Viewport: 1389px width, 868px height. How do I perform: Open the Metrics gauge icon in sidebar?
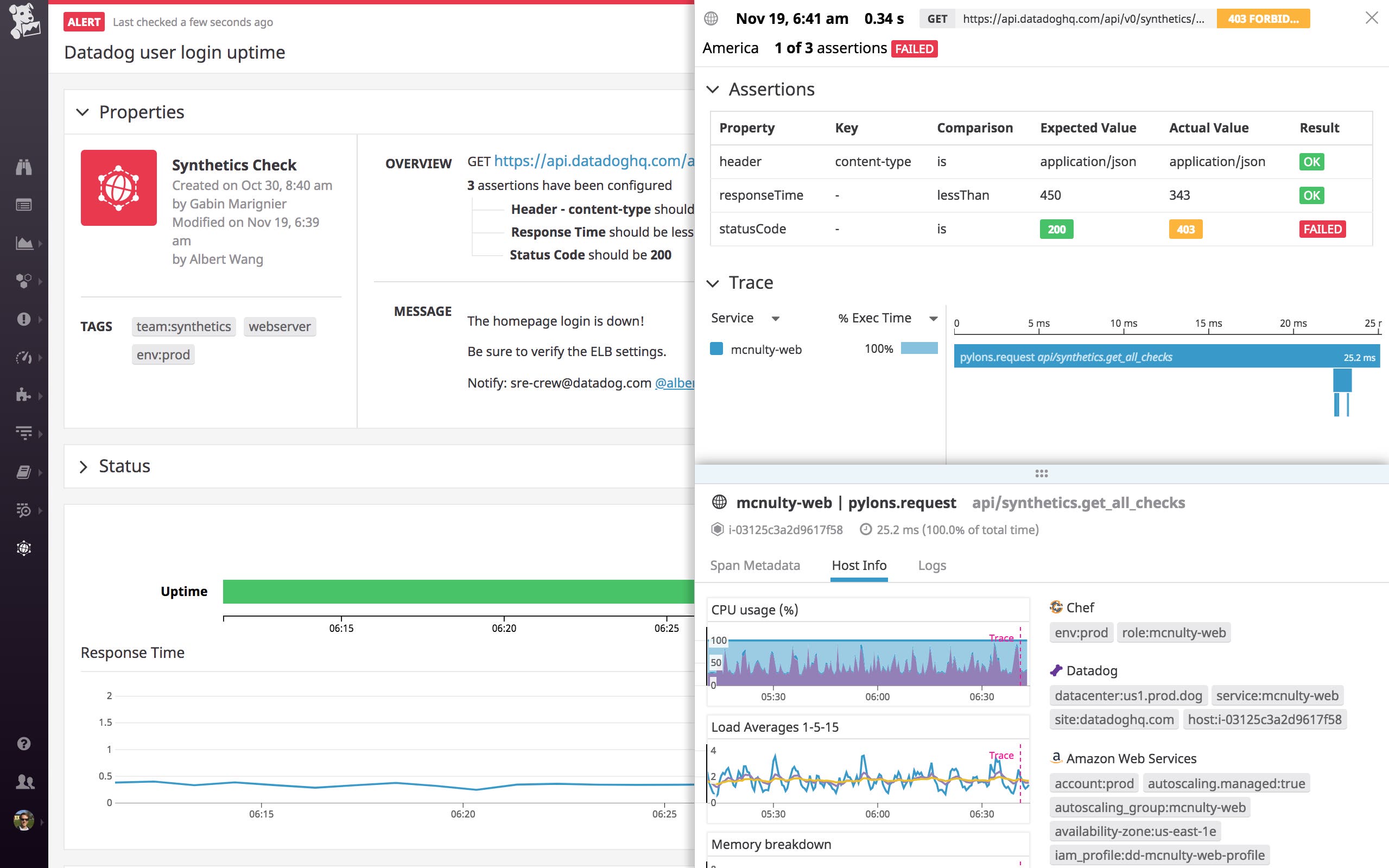point(24,357)
